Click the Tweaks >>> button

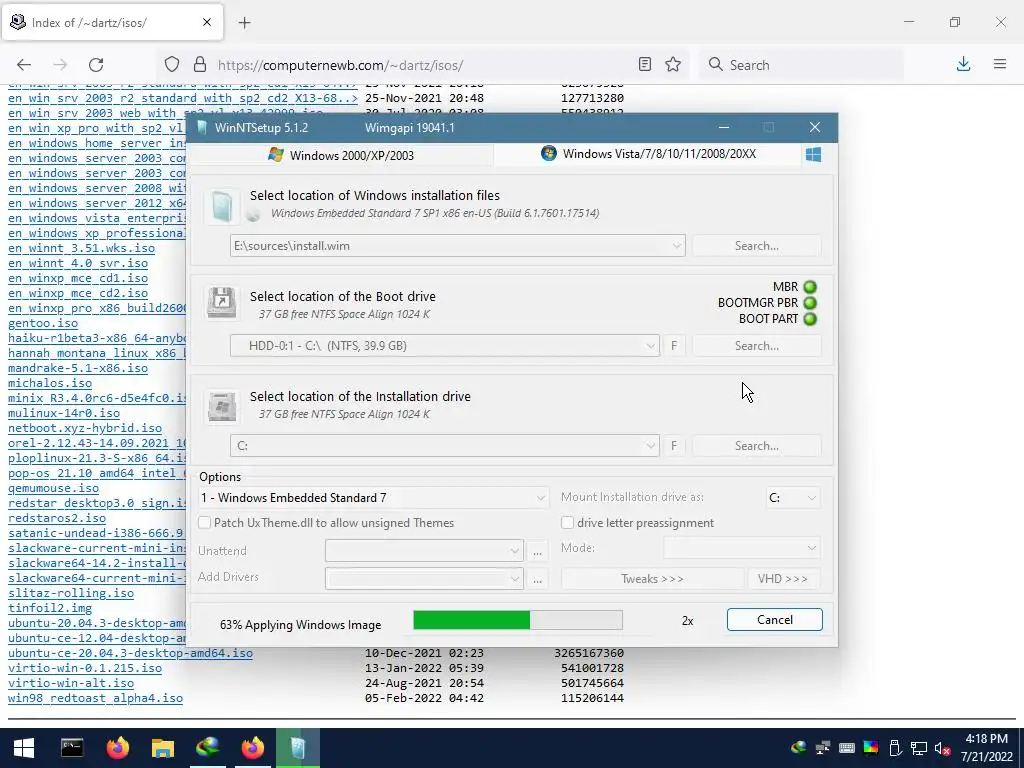tap(652, 579)
